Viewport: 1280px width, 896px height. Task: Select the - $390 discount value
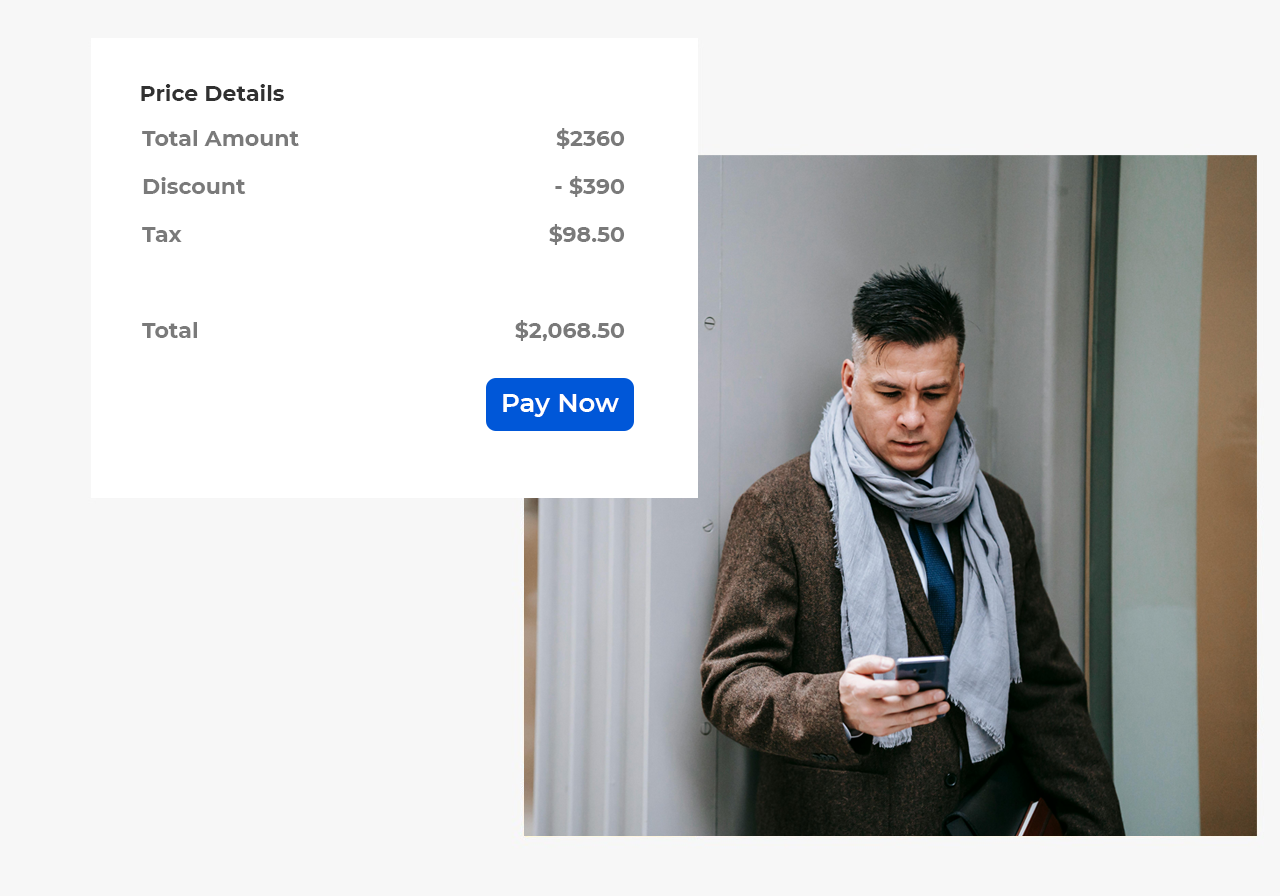[x=589, y=187]
